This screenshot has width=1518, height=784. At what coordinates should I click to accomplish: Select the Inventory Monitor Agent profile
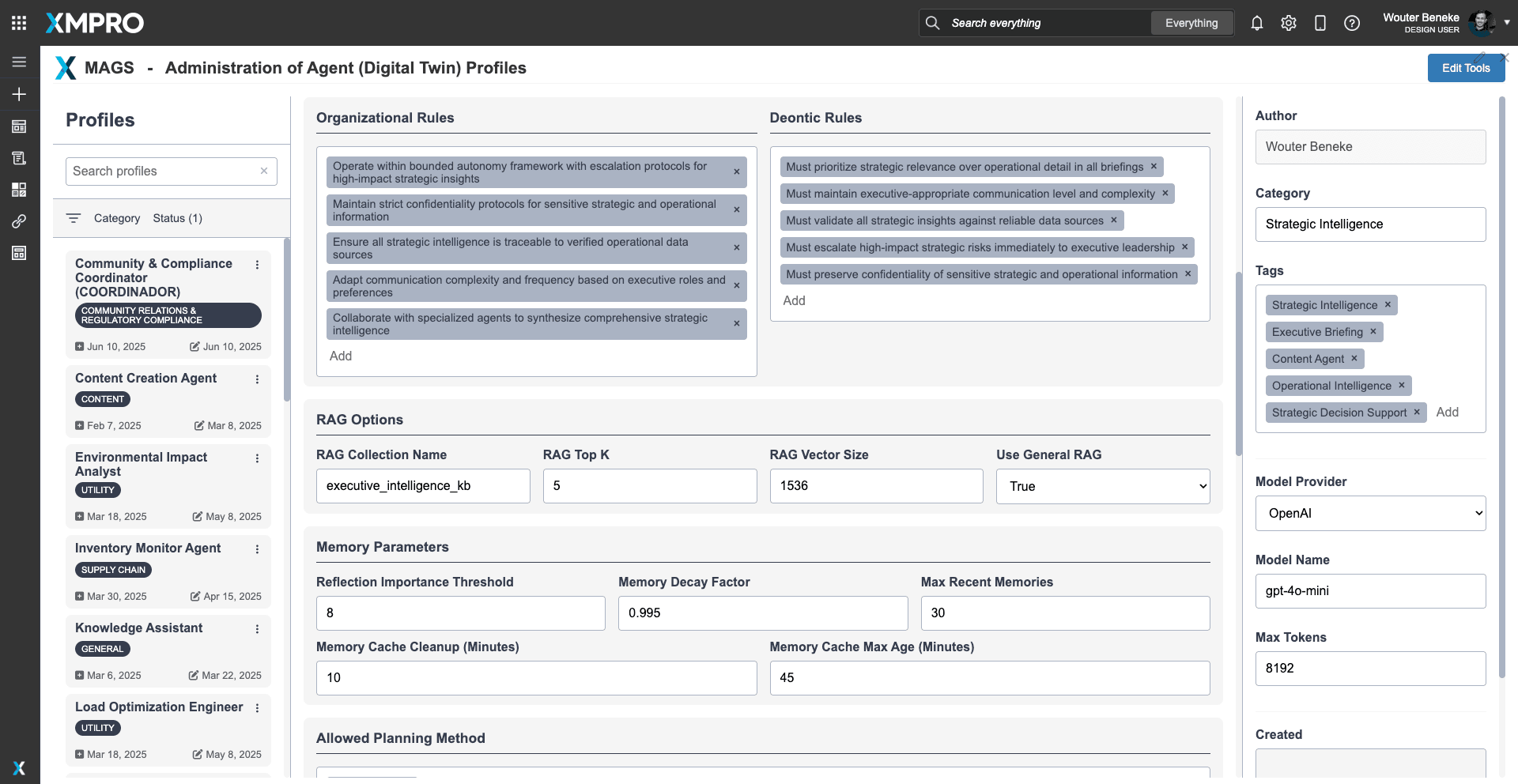tap(148, 548)
